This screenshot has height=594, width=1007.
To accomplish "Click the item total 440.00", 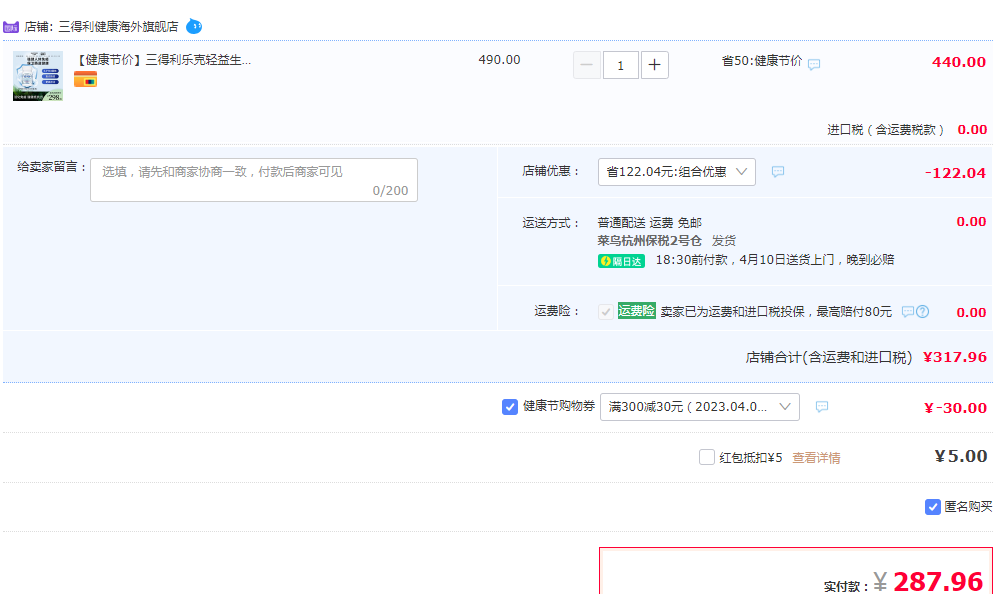I will point(959,62).
